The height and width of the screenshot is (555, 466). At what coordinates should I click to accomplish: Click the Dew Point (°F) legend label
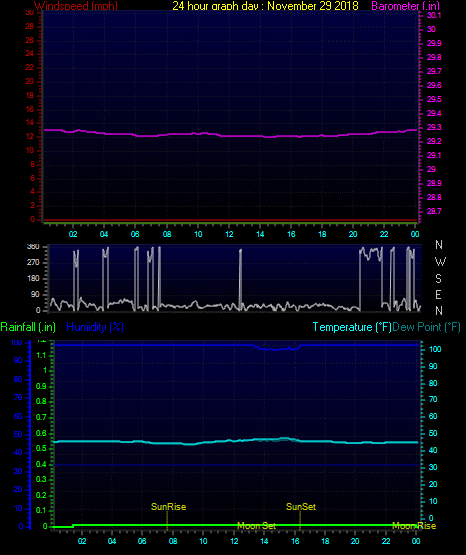point(426,327)
